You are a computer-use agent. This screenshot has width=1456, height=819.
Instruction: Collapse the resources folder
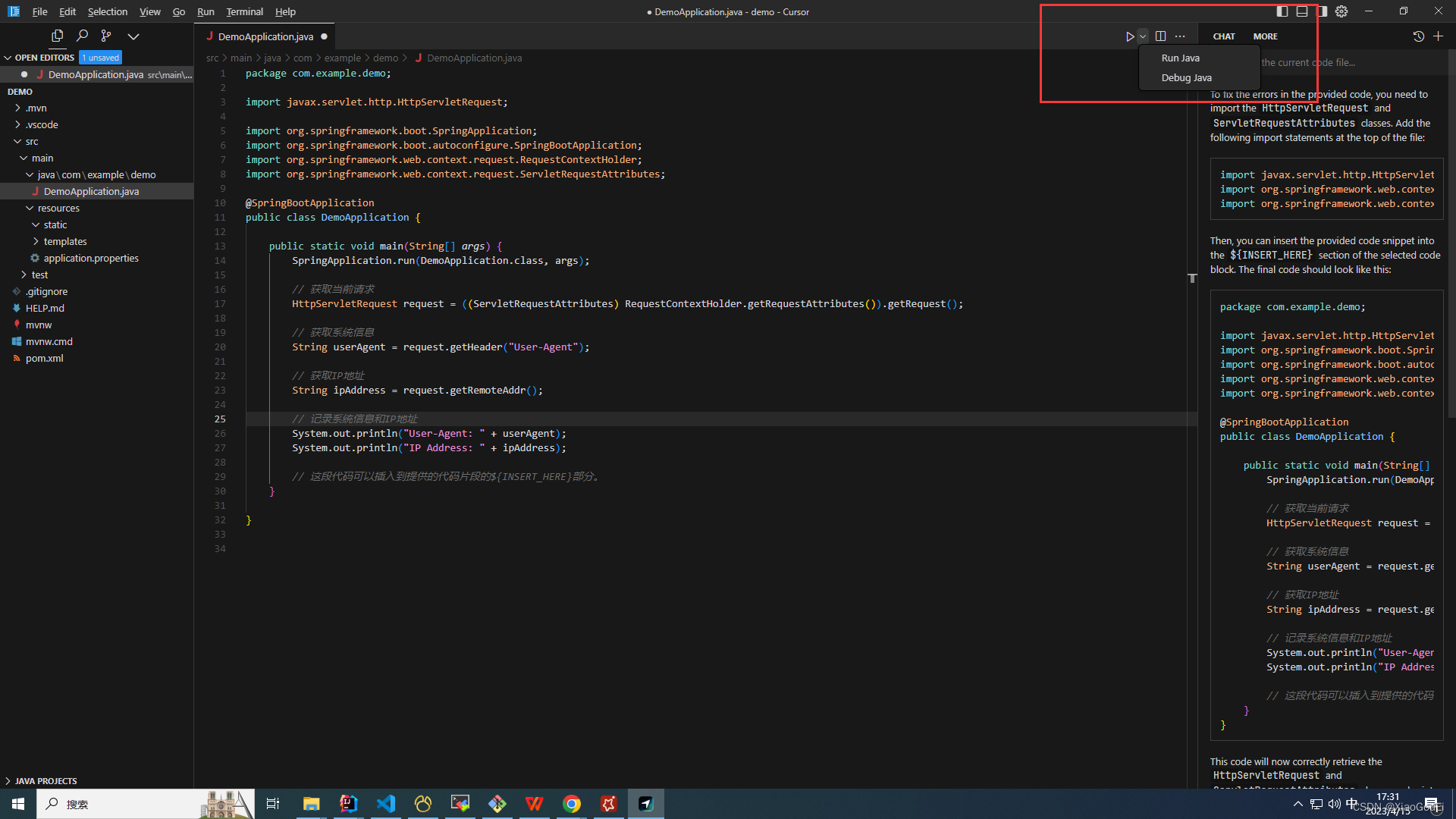point(58,208)
